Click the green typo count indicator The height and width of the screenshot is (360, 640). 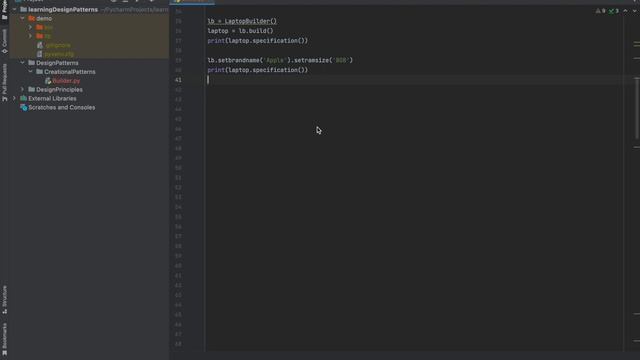pyautogui.click(x=614, y=11)
